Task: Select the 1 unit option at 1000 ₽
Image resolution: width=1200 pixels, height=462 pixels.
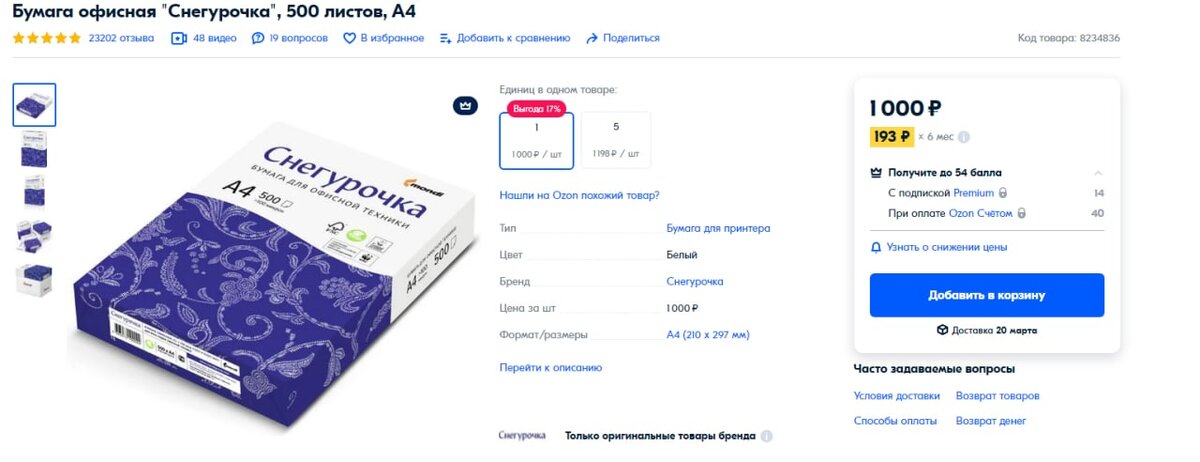Action: tap(537, 140)
